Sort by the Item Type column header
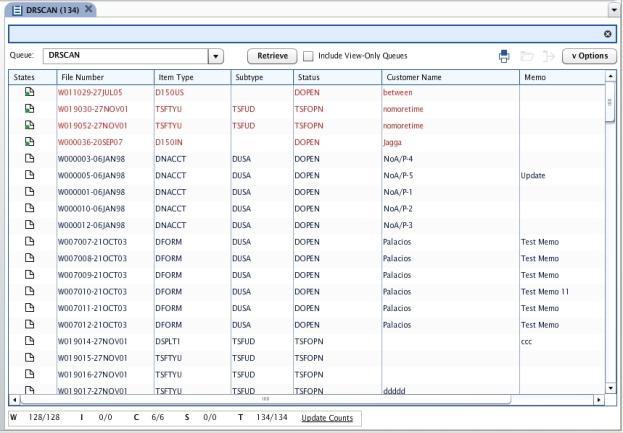The image size is (623, 433). click(192, 77)
